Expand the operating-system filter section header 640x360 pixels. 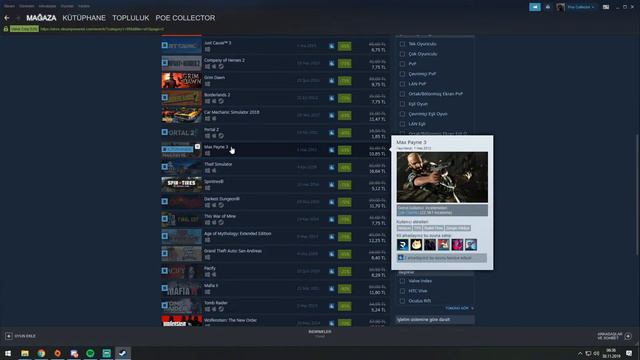[x=435, y=320]
